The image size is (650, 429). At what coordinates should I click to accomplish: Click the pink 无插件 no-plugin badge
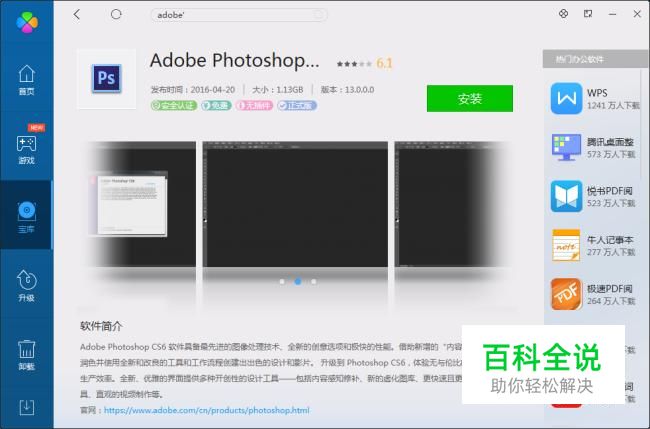click(254, 105)
